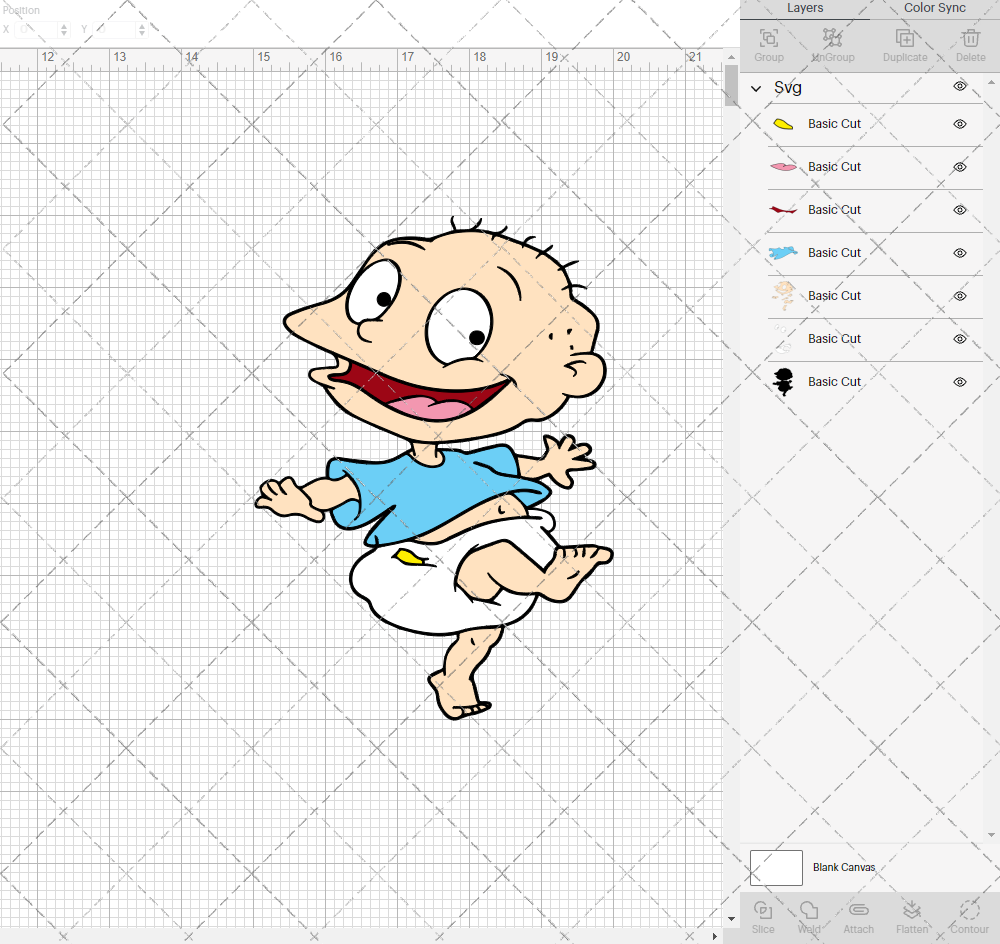Image resolution: width=1000 pixels, height=944 pixels.
Task: Select the yellow shape layer thumbnail
Action: coord(783,124)
